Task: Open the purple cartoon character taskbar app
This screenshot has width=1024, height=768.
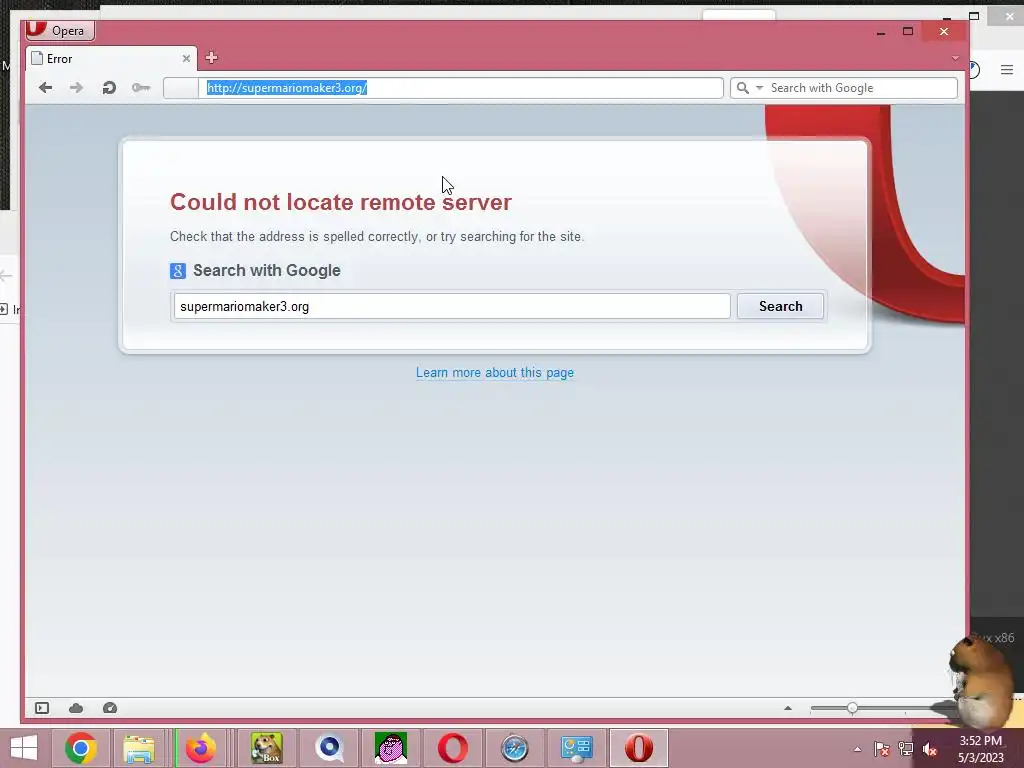Action: point(391,748)
